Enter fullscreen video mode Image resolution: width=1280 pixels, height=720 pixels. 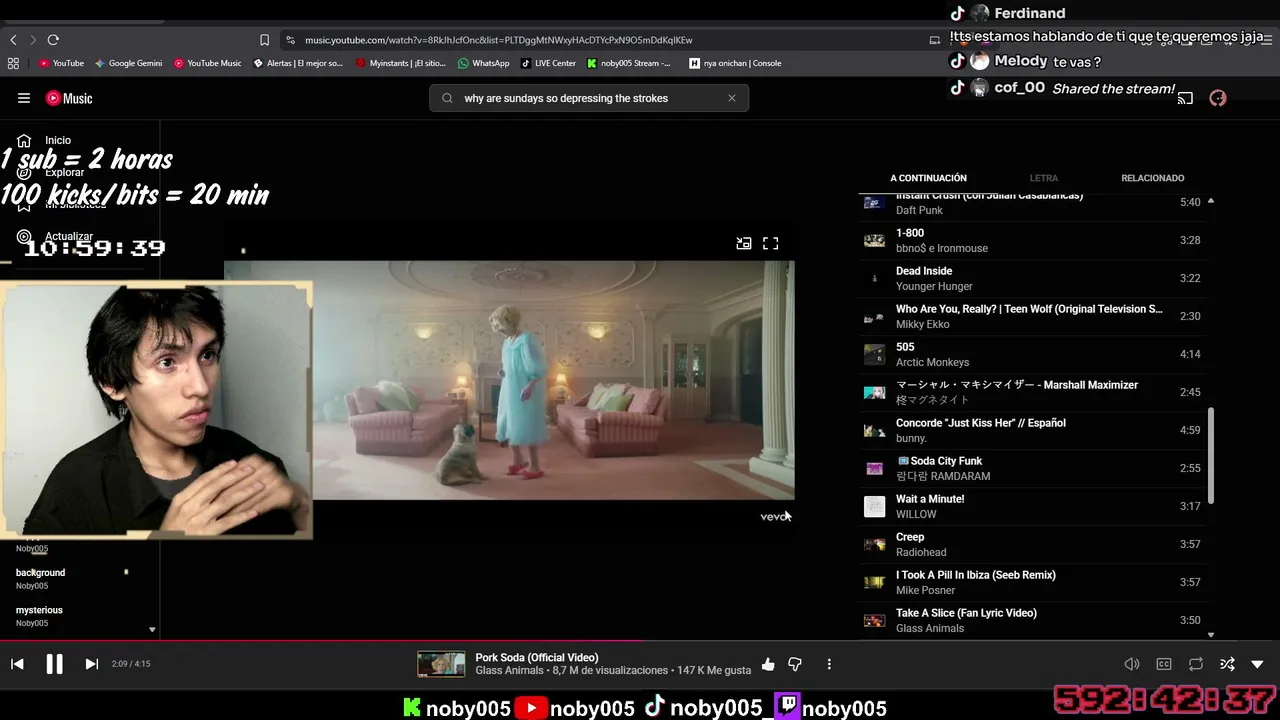click(x=771, y=243)
